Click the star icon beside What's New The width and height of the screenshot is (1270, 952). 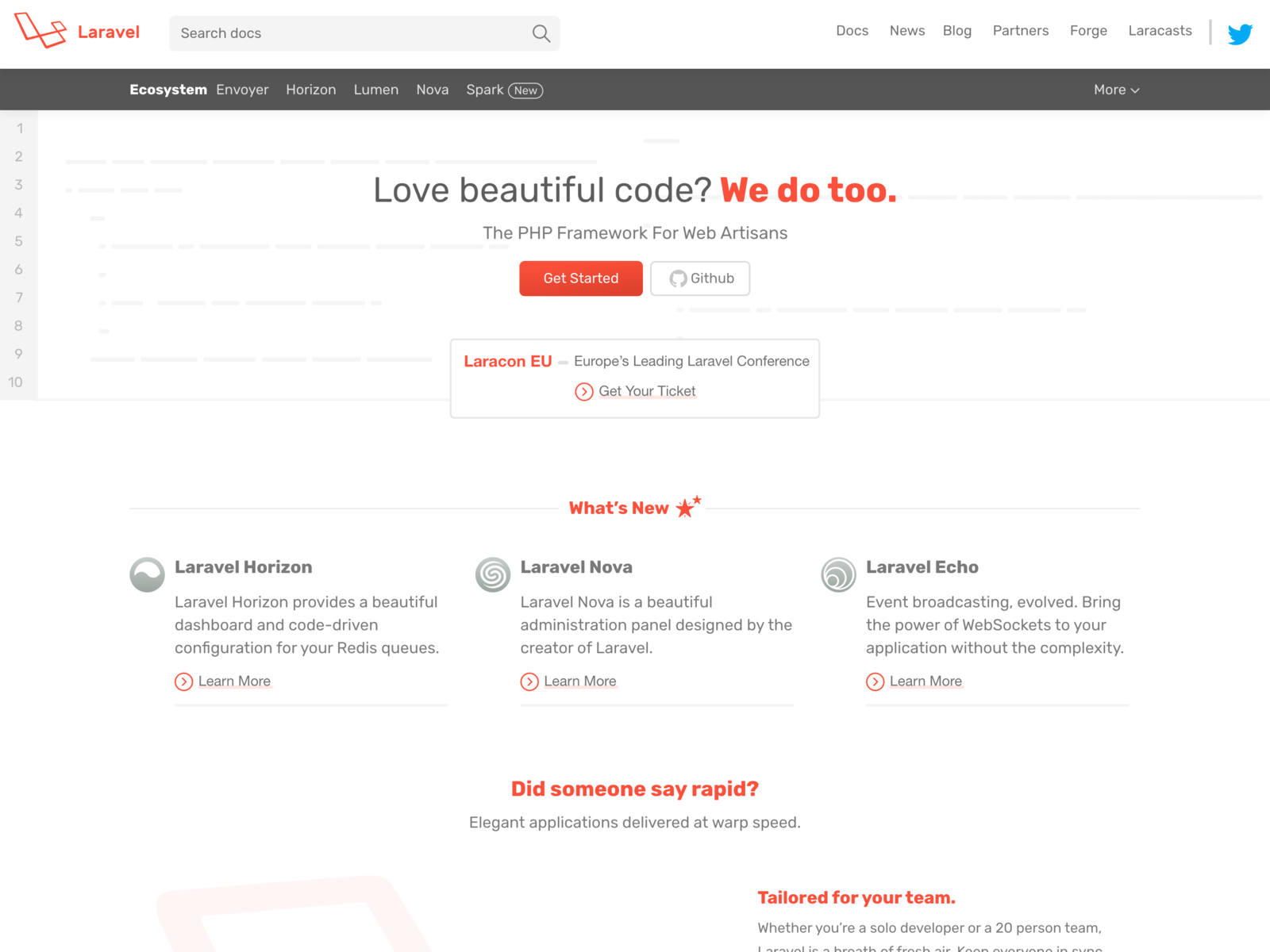pyautogui.click(x=688, y=506)
